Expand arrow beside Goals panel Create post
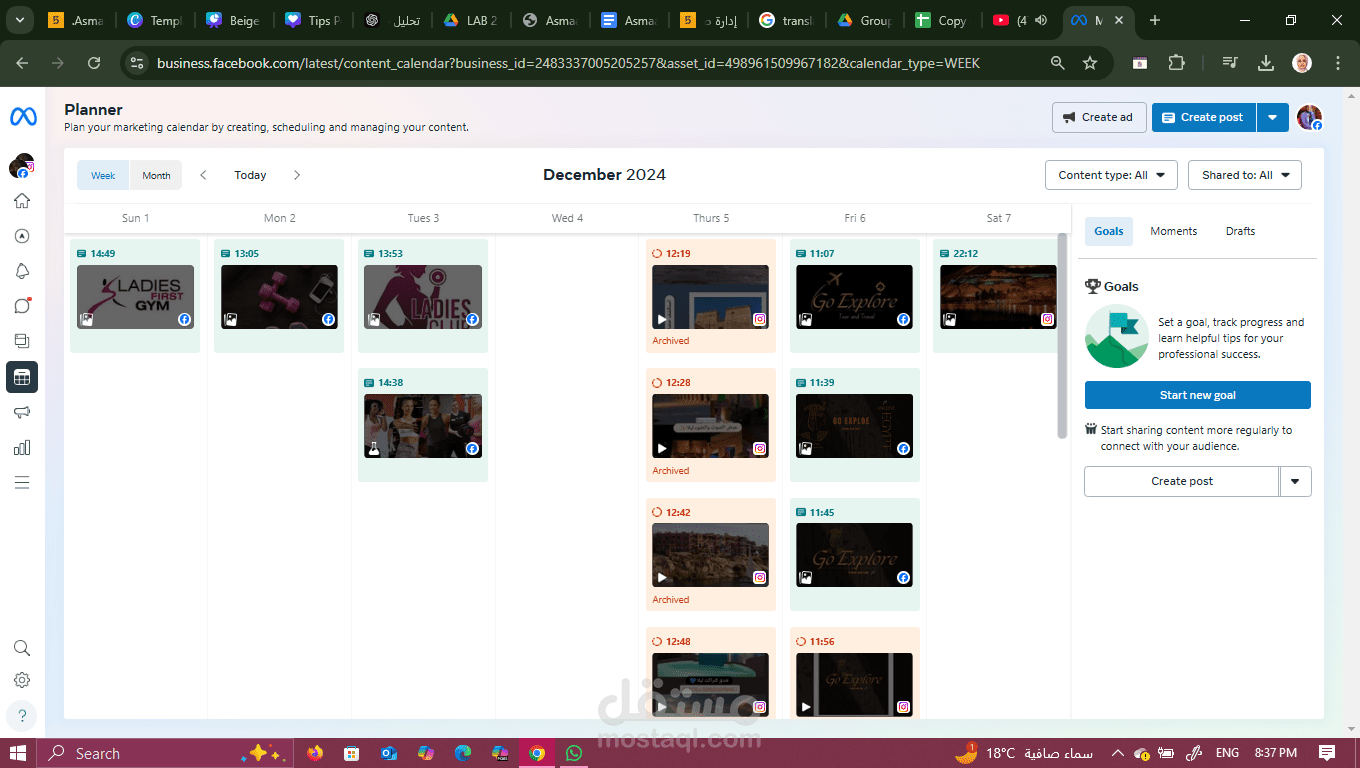1360x768 pixels. pyautogui.click(x=1295, y=481)
